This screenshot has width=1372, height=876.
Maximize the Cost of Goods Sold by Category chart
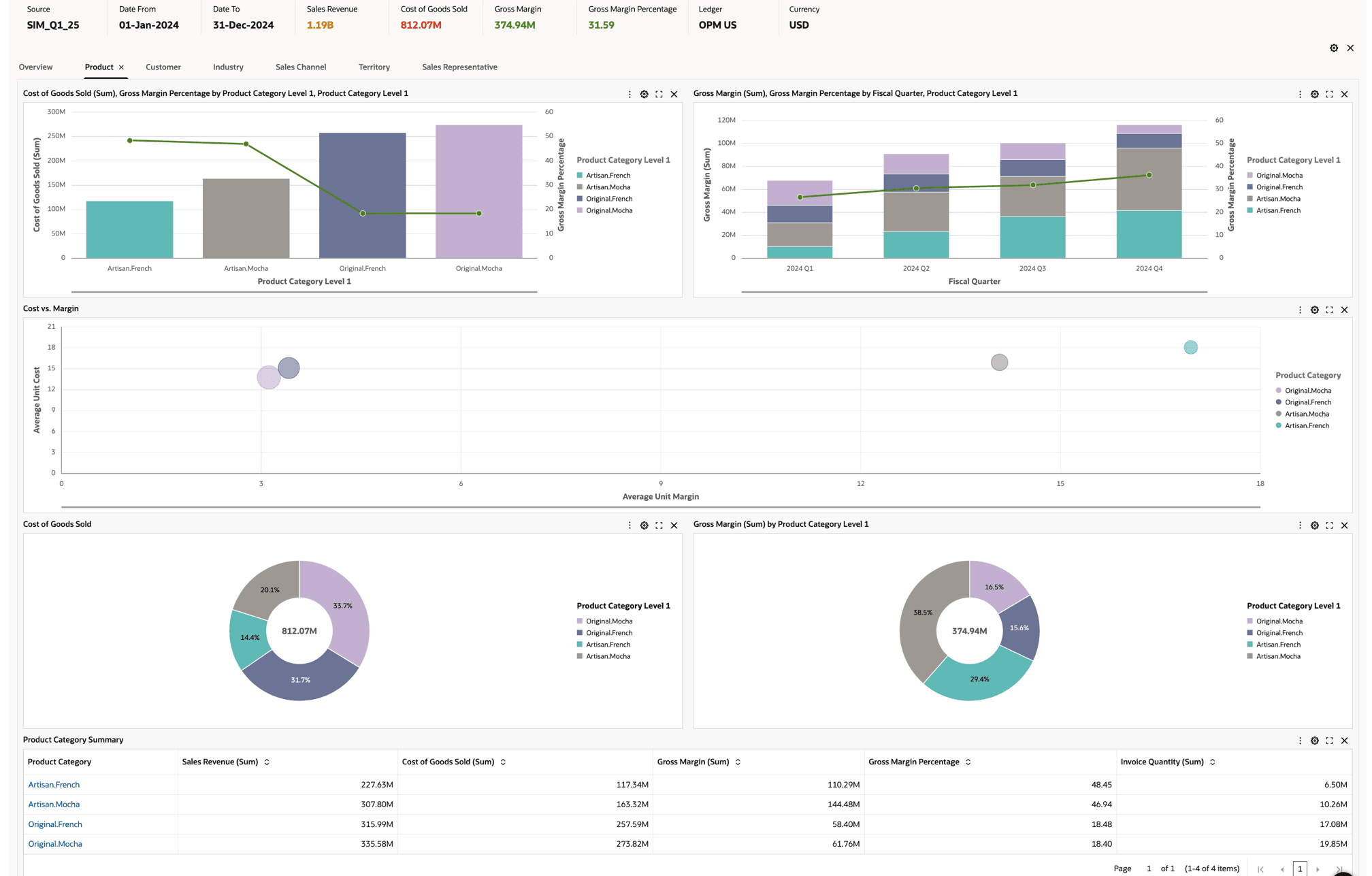click(659, 95)
